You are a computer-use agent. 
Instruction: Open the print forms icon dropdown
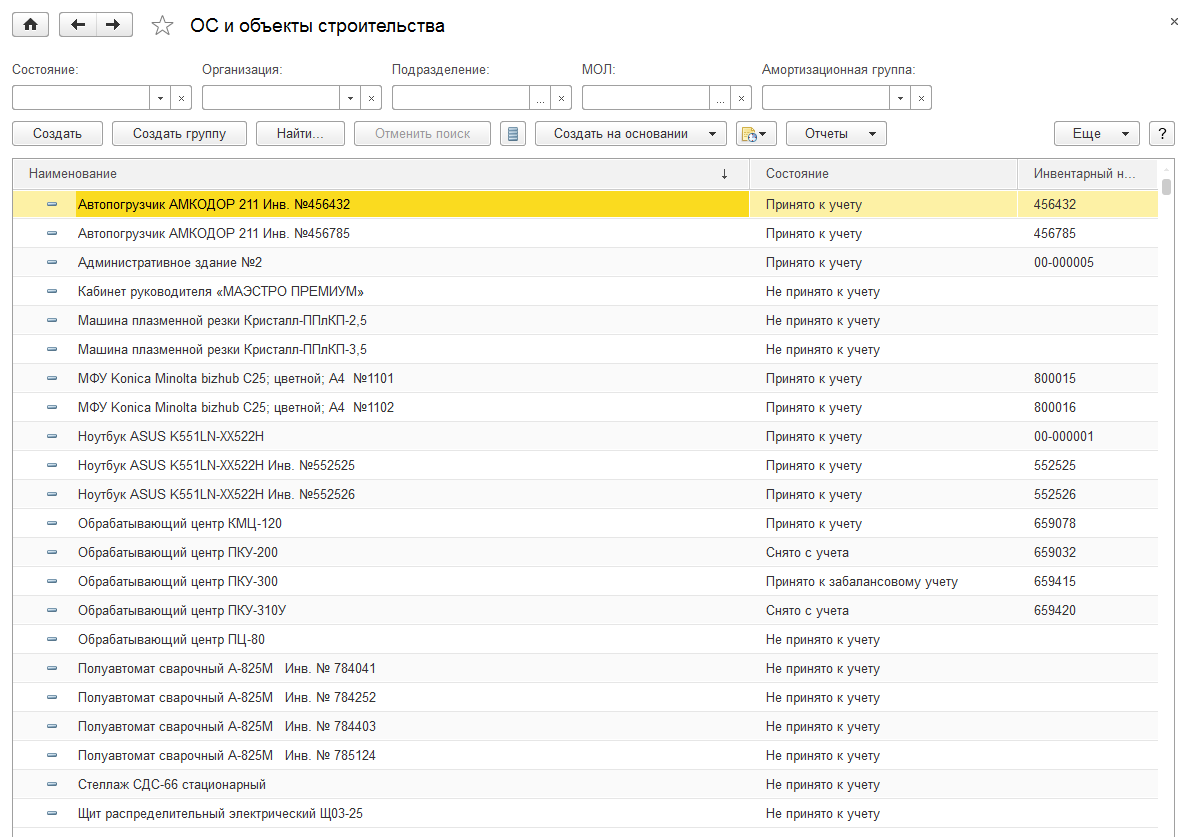point(756,134)
